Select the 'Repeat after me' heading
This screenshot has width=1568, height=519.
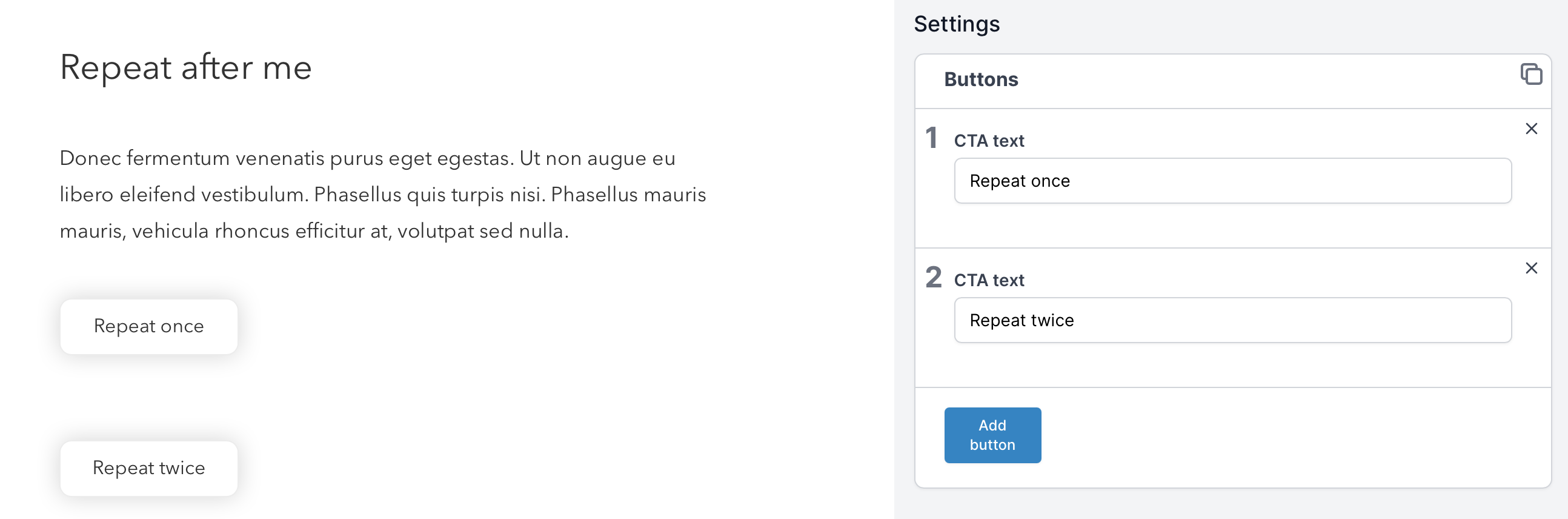(185, 67)
